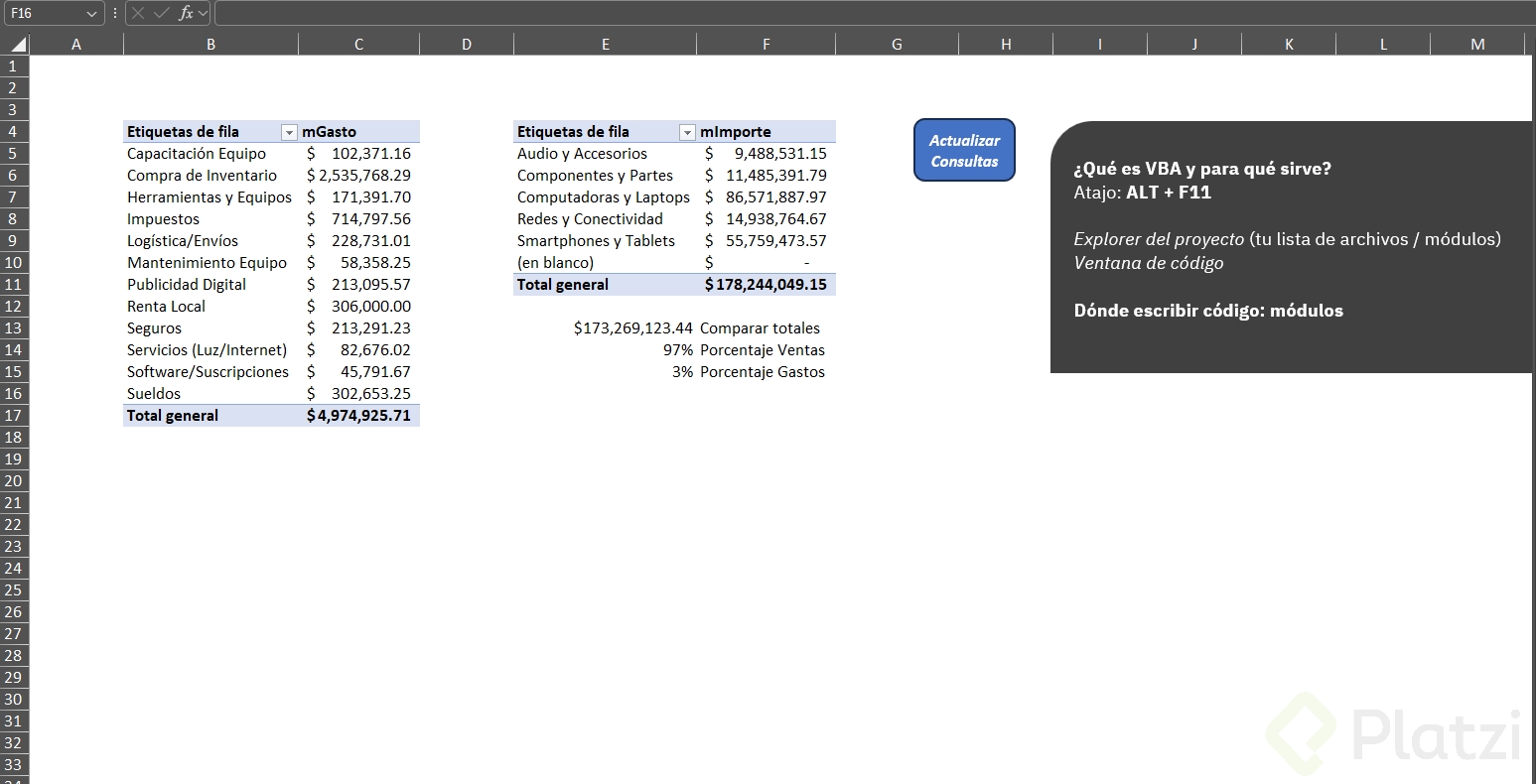The width and height of the screenshot is (1536, 784).
Task: Select row 17 header
Action: coord(14,416)
